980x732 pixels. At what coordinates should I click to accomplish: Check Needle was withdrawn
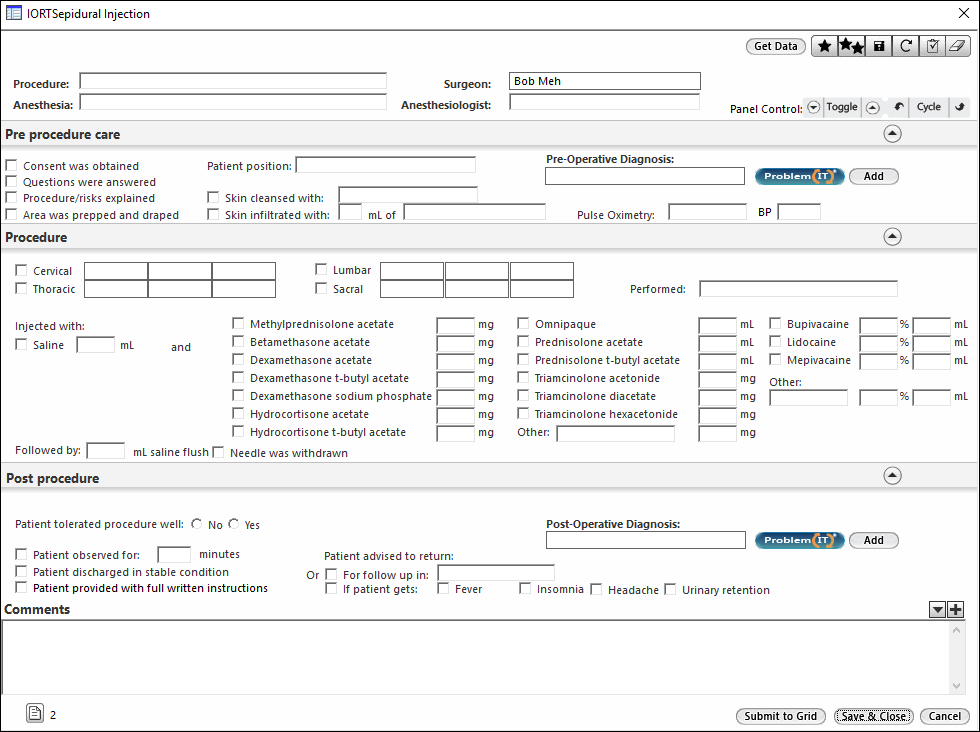pos(218,453)
